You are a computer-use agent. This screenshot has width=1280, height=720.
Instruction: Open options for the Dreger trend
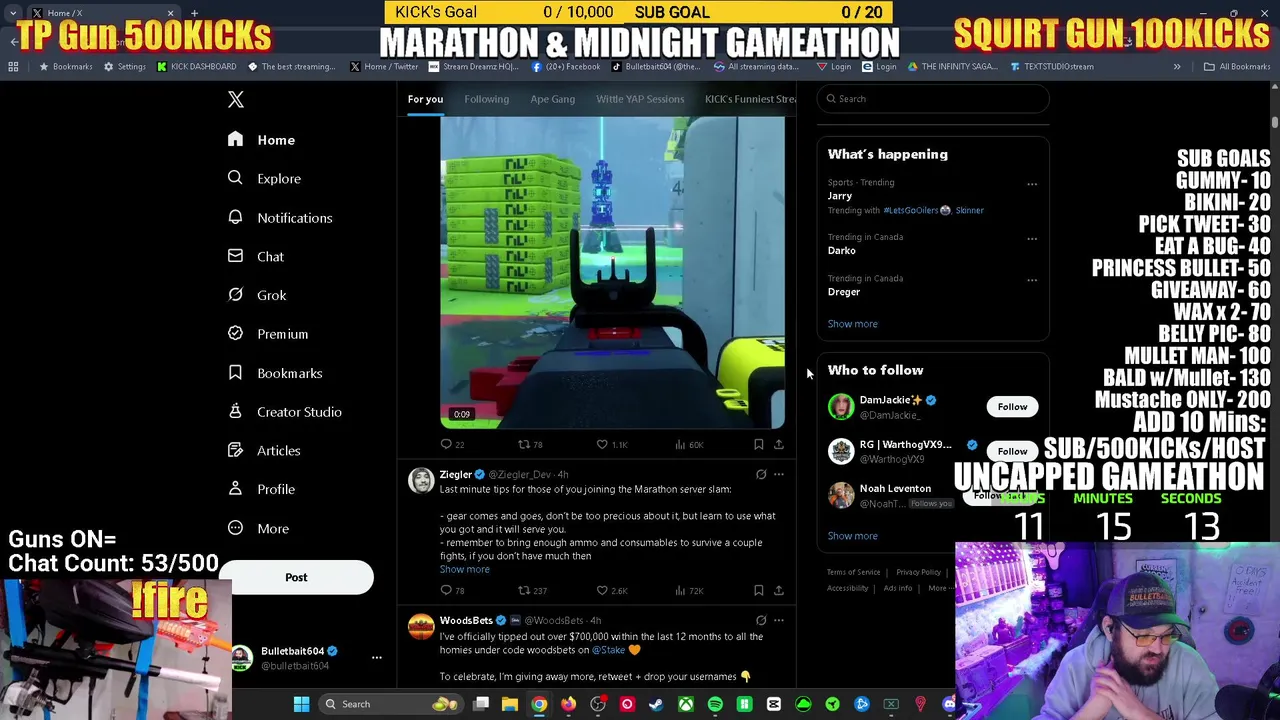pos(1032,280)
